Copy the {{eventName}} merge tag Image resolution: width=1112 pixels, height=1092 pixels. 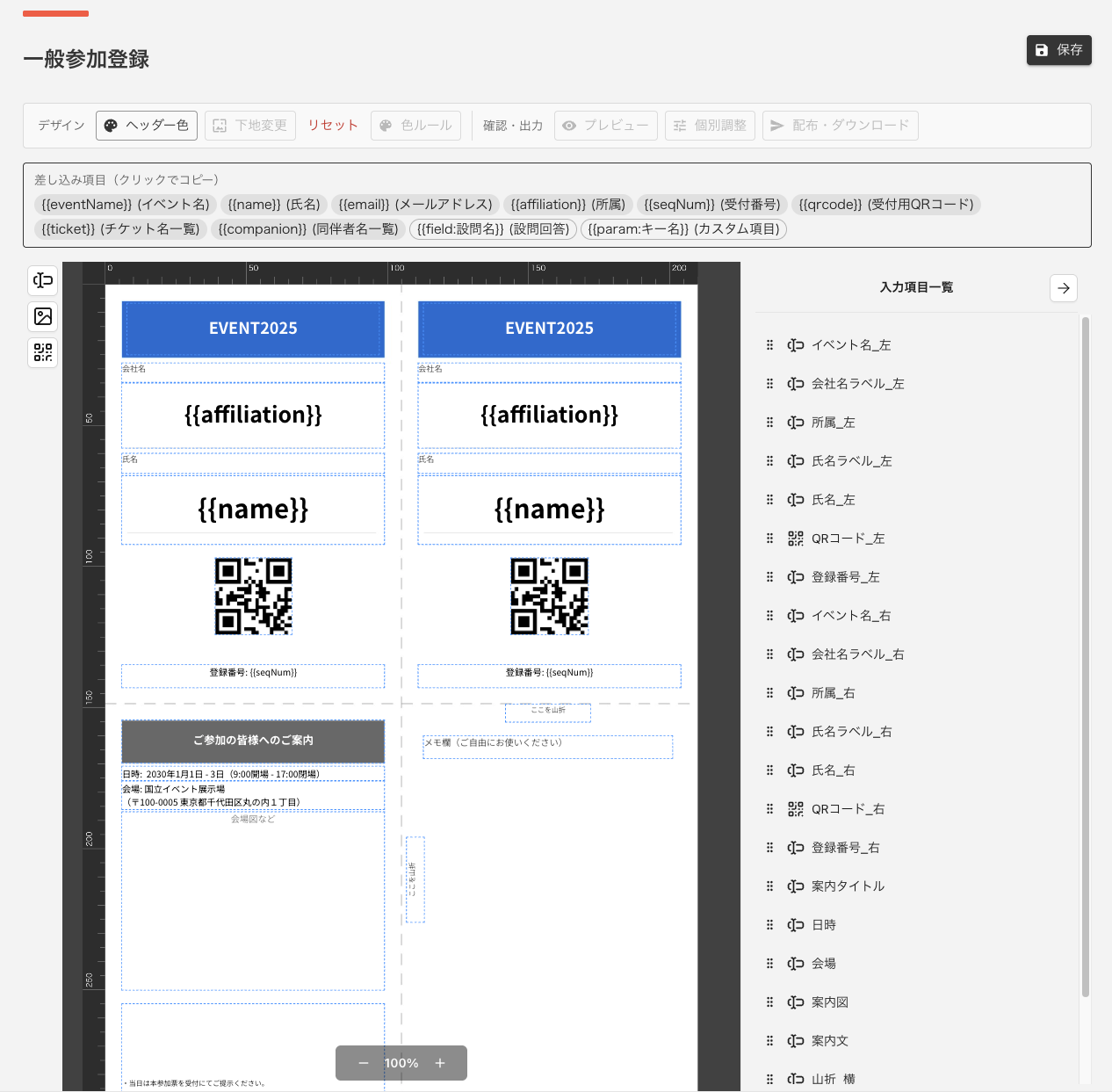[126, 205]
